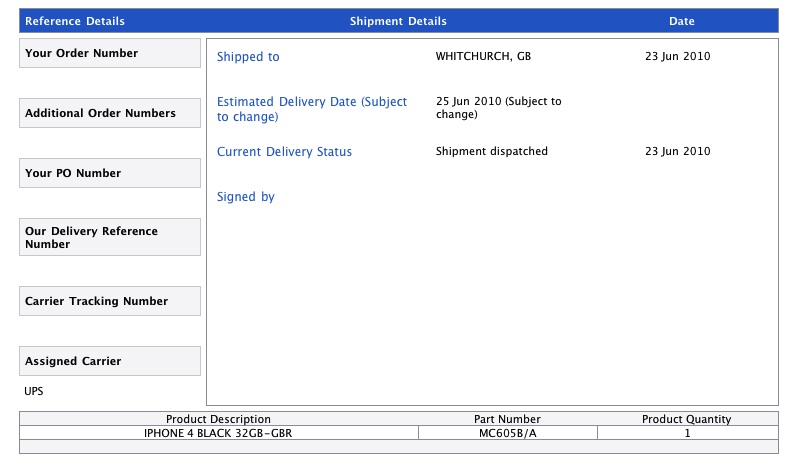Image resolution: width=789 pixels, height=465 pixels.
Task: Click WHITCHURCH, GB destination text
Action: coord(483,56)
